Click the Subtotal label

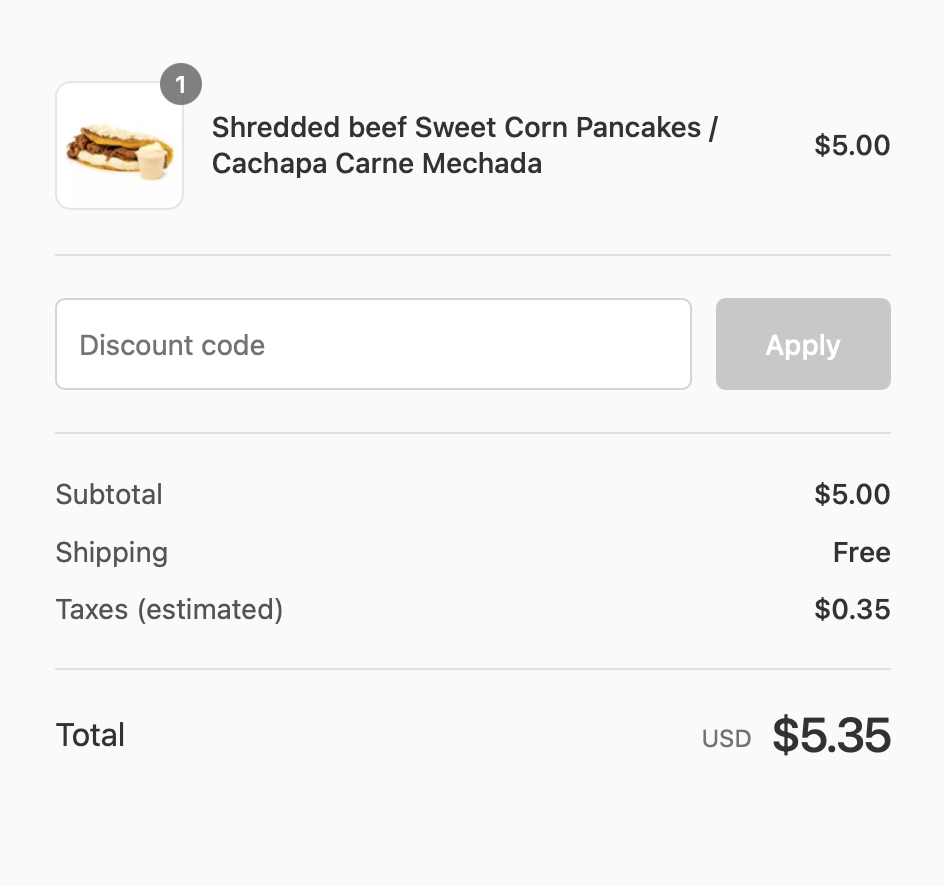pos(109,495)
